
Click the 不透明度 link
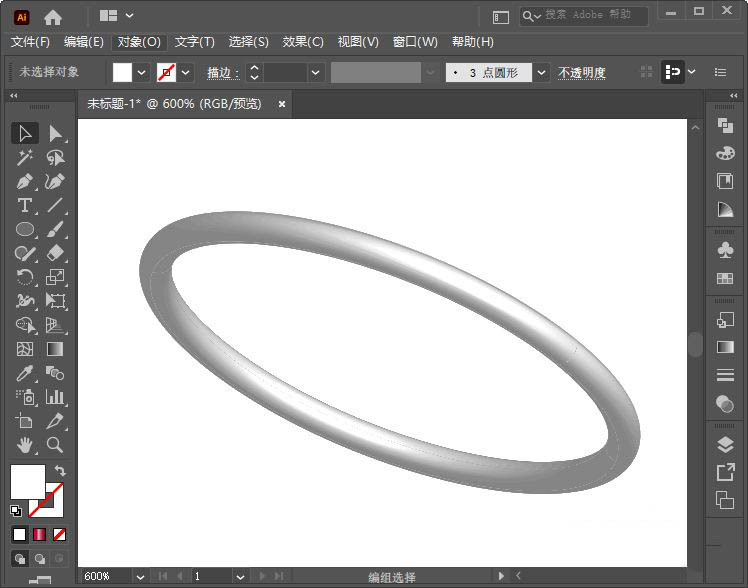coord(581,73)
